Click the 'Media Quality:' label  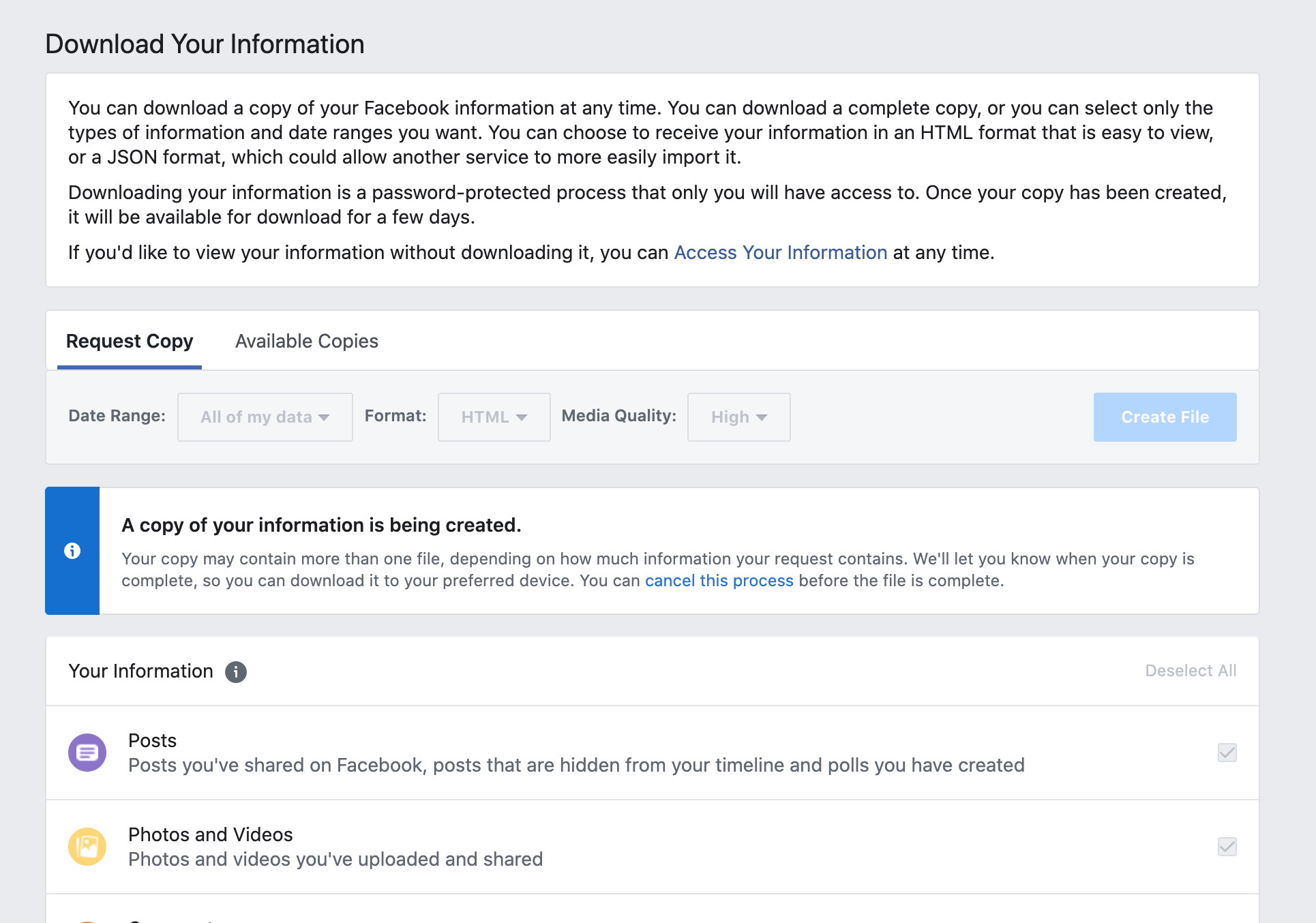coord(619,416)
